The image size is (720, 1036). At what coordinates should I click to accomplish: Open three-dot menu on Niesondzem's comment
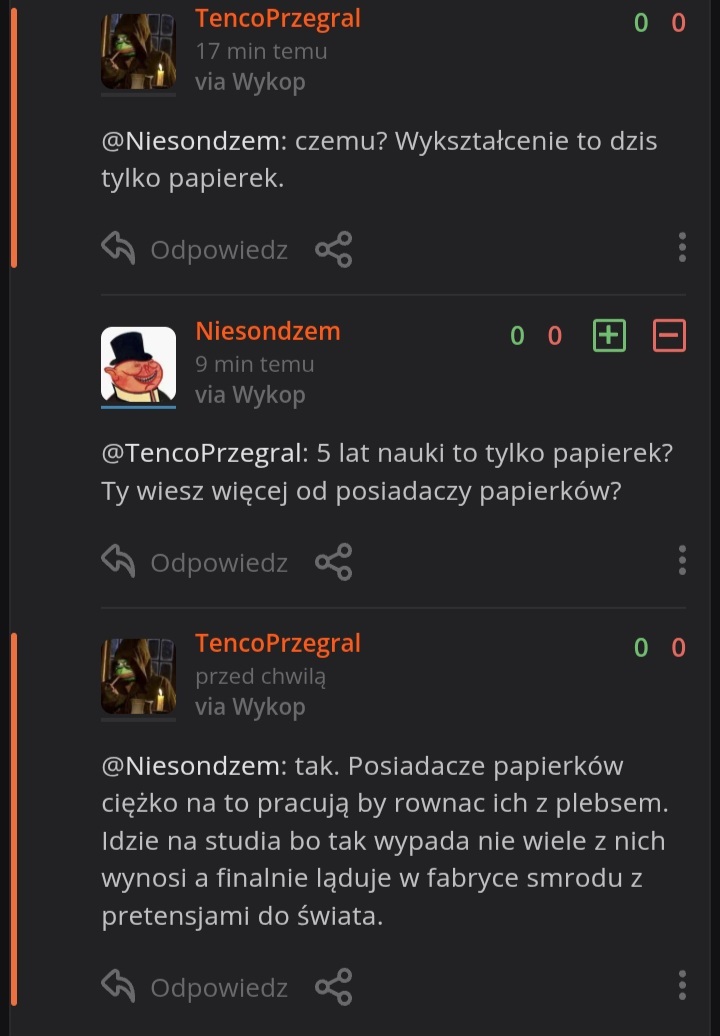click(x=682, y=560)
